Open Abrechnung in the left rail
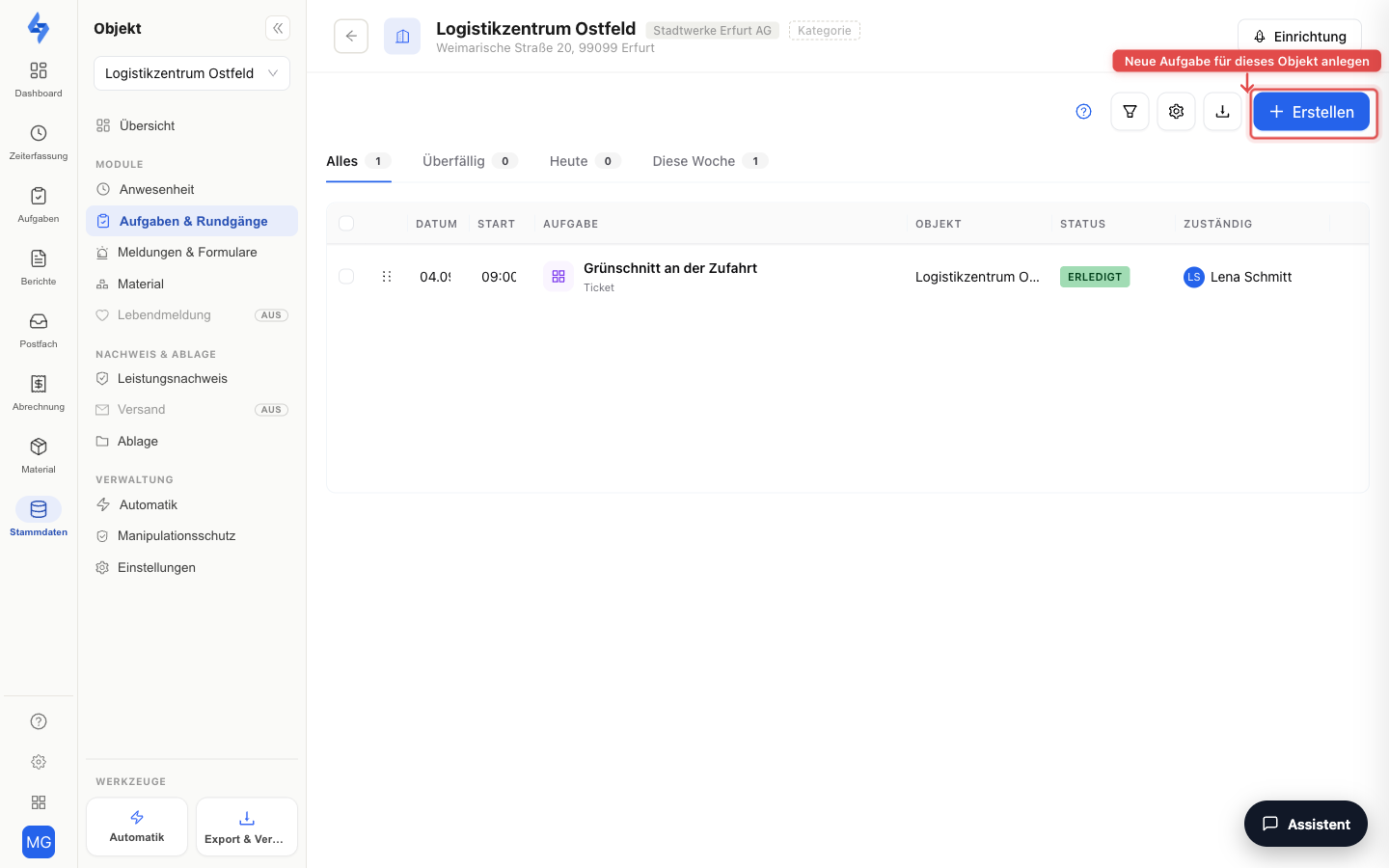The width and height of the screenshot is (1389, 868). 39,393
